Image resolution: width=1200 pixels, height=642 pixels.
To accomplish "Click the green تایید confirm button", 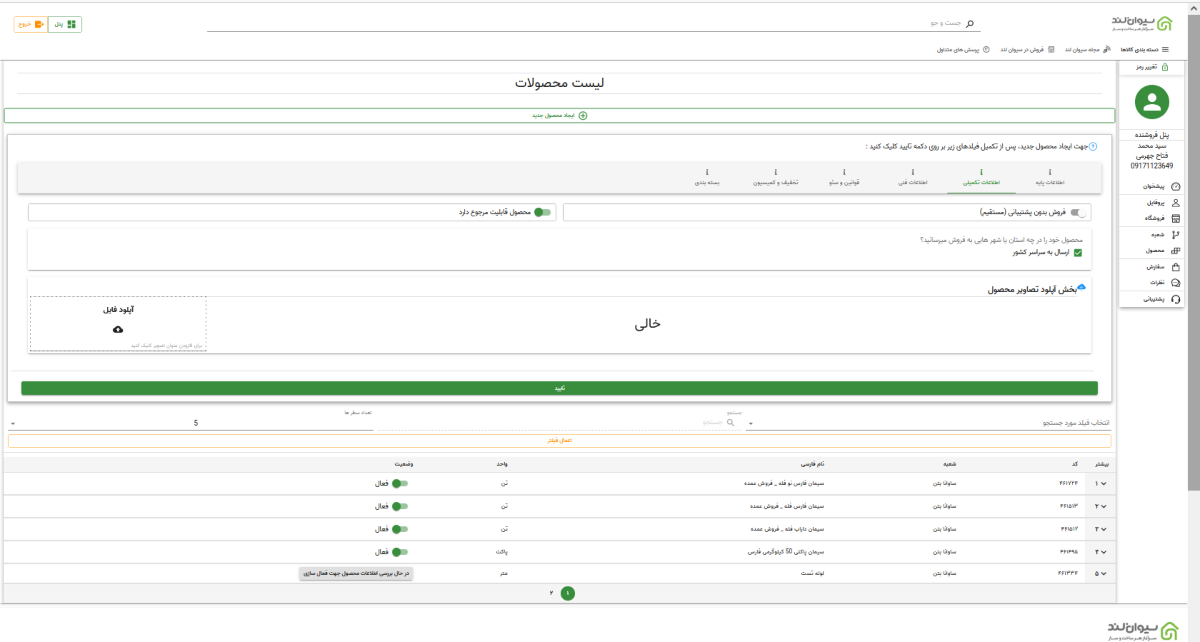I will point(560,386).
